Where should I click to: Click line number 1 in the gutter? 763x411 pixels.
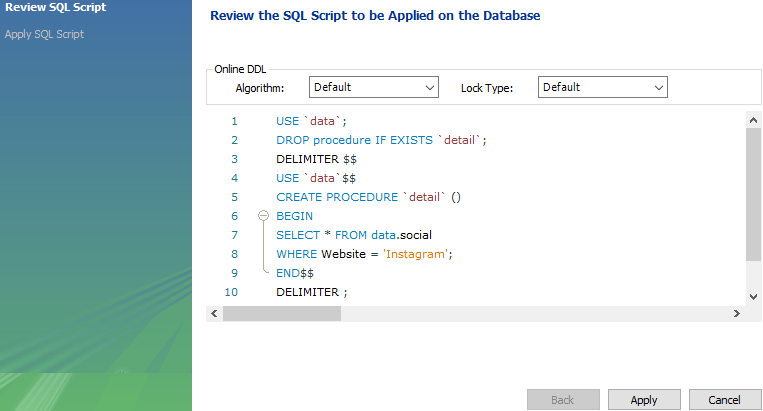235,121
